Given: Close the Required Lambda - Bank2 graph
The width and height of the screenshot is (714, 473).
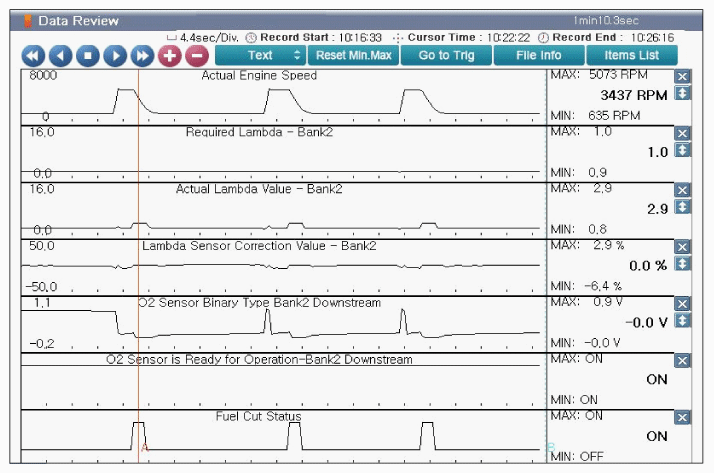Looking at the screenshot, I should pos(682,133).
